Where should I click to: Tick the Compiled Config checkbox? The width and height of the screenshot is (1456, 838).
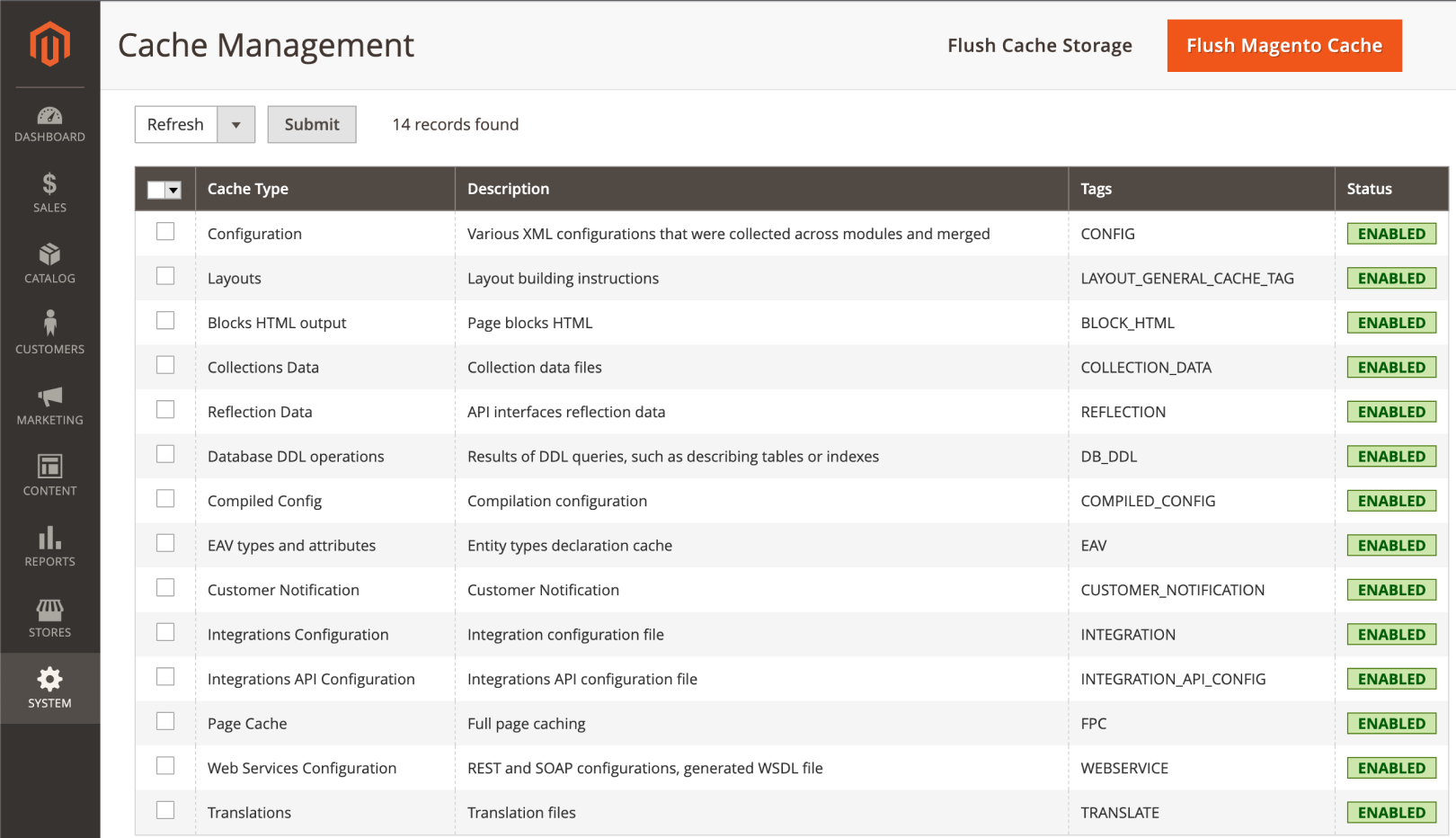click(165, 499)
